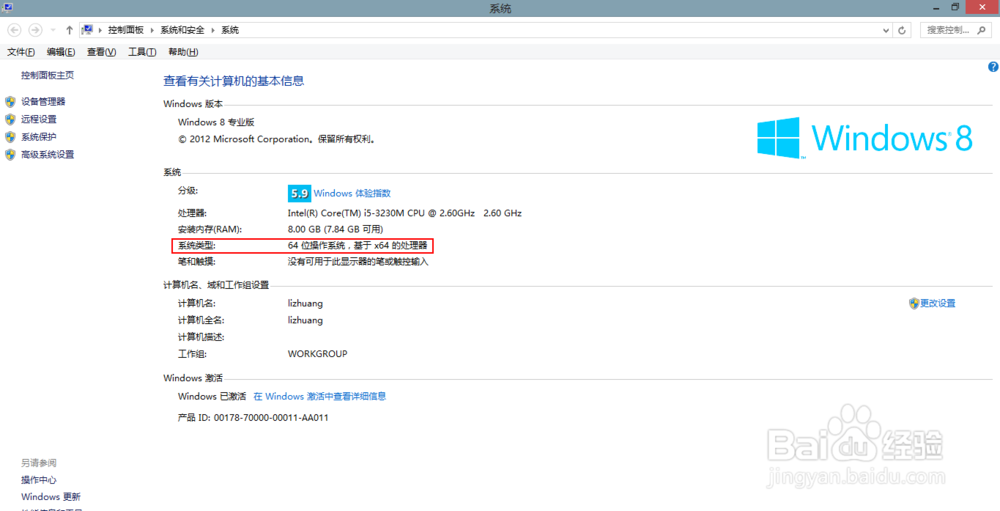
Task: Click the Windows 8 logo
Action: coord(865,137)
